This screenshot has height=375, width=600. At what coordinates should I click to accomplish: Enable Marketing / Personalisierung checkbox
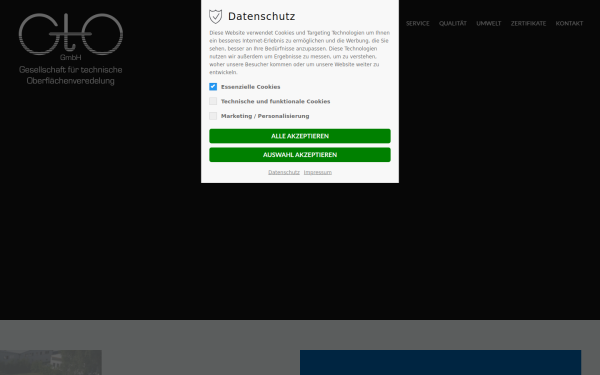coord(213,116)
